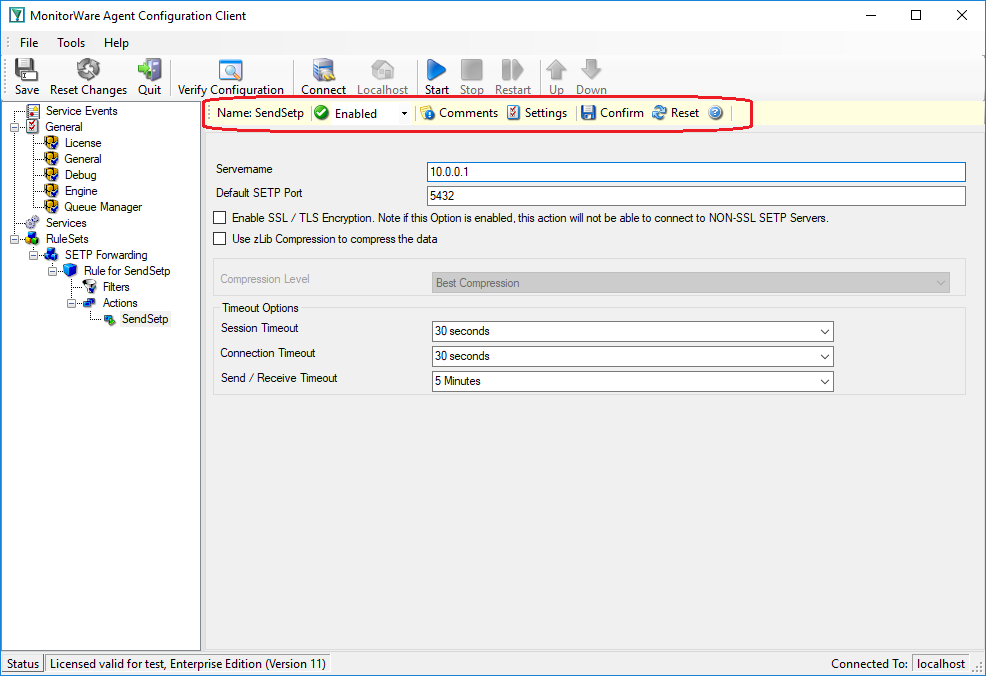Select the SendSetp action tree item
The height and width of the screenshot is (676, 986).
(x=145, y=319)
